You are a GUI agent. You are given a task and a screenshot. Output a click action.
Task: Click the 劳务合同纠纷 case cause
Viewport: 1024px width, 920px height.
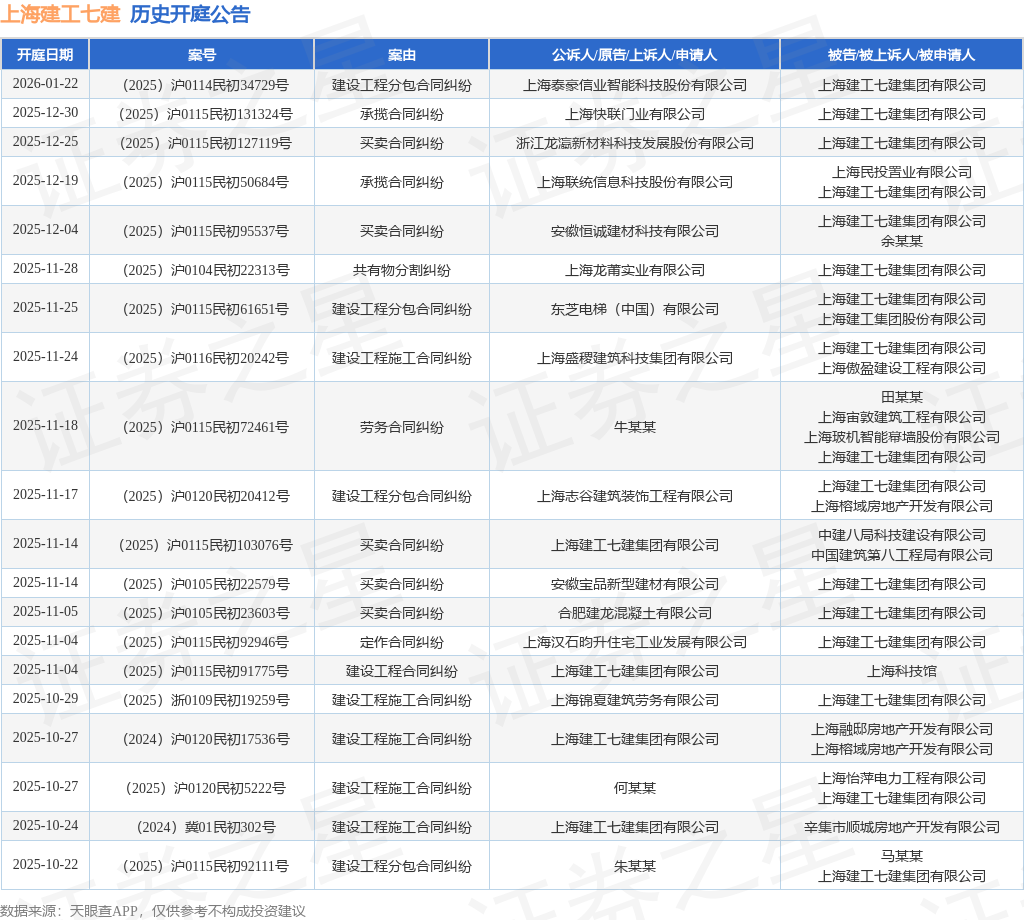coord(402,427)
